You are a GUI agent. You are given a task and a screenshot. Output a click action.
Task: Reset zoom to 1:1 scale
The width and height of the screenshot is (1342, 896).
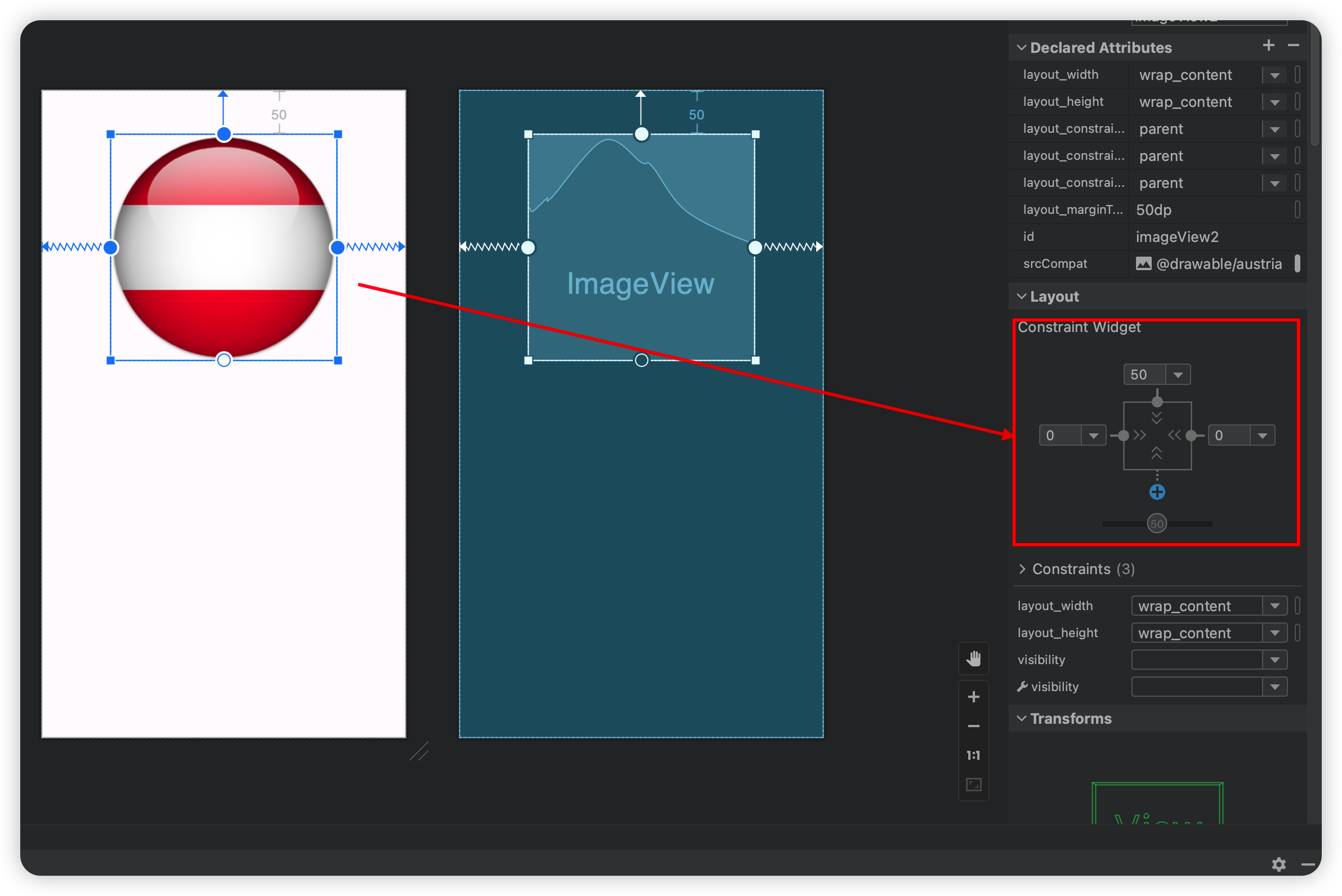coord(973,755)
